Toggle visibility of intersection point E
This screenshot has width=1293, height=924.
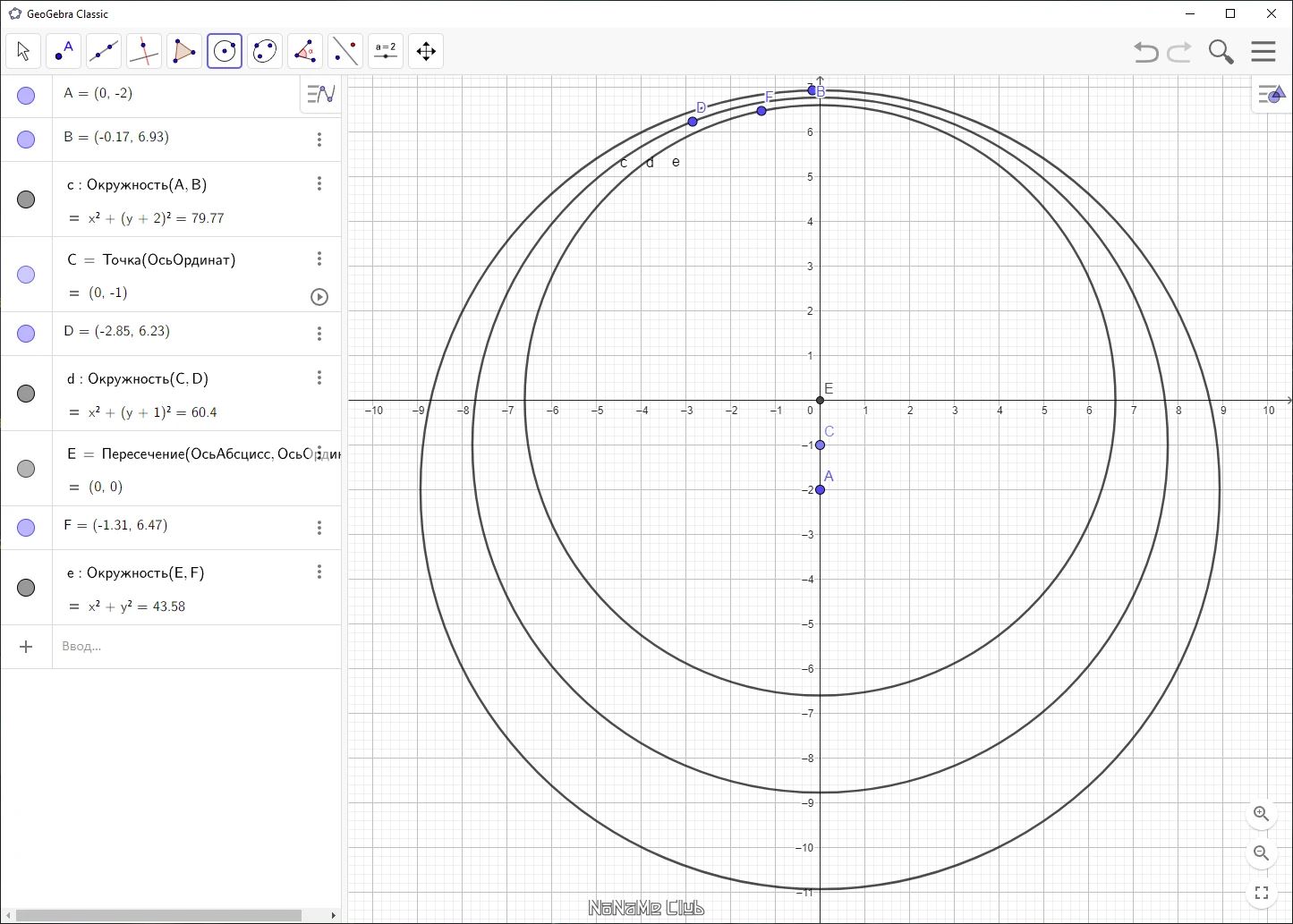[x=26, y=469]
